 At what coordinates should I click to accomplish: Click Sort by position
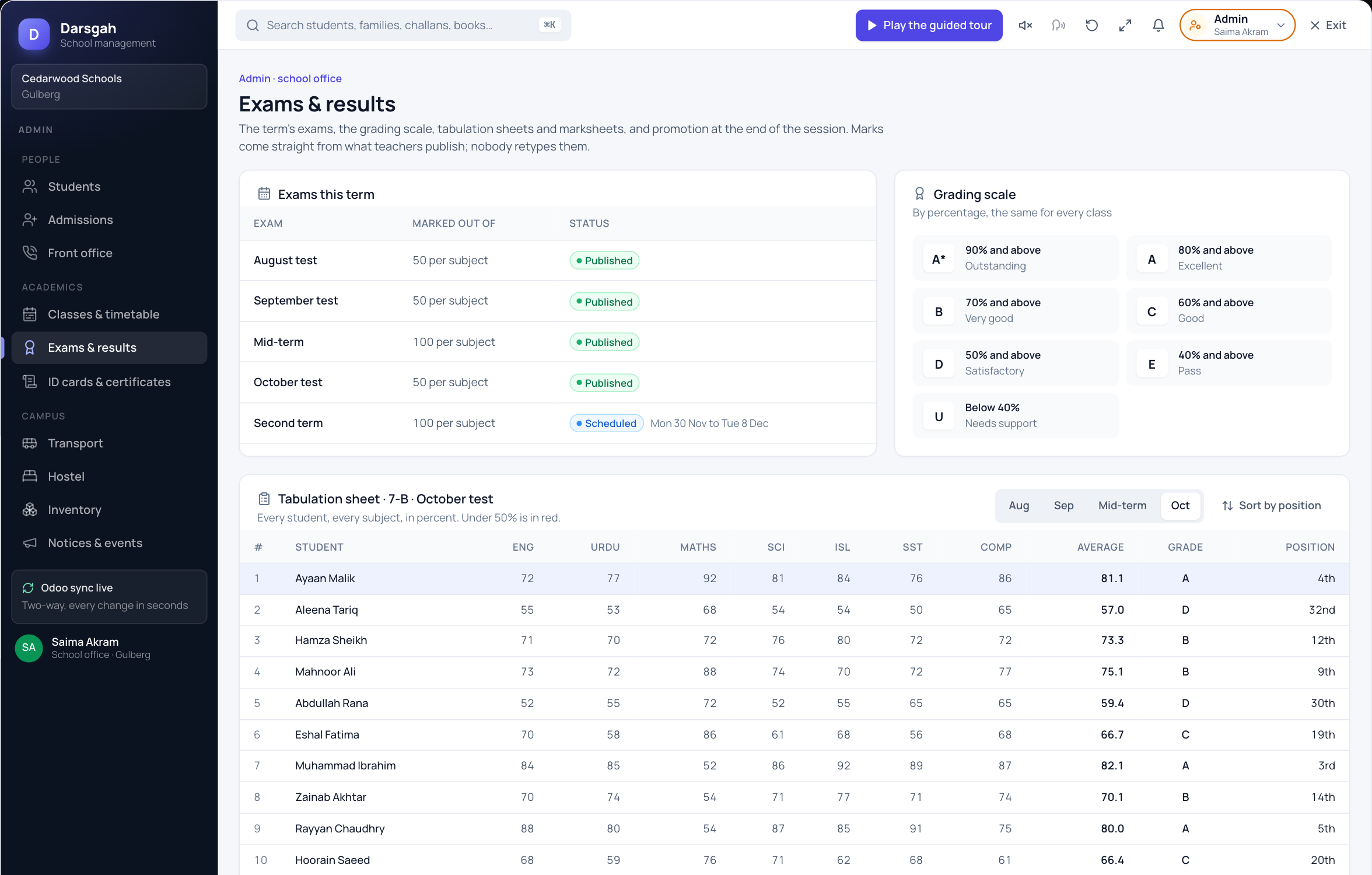[1271, 506]
